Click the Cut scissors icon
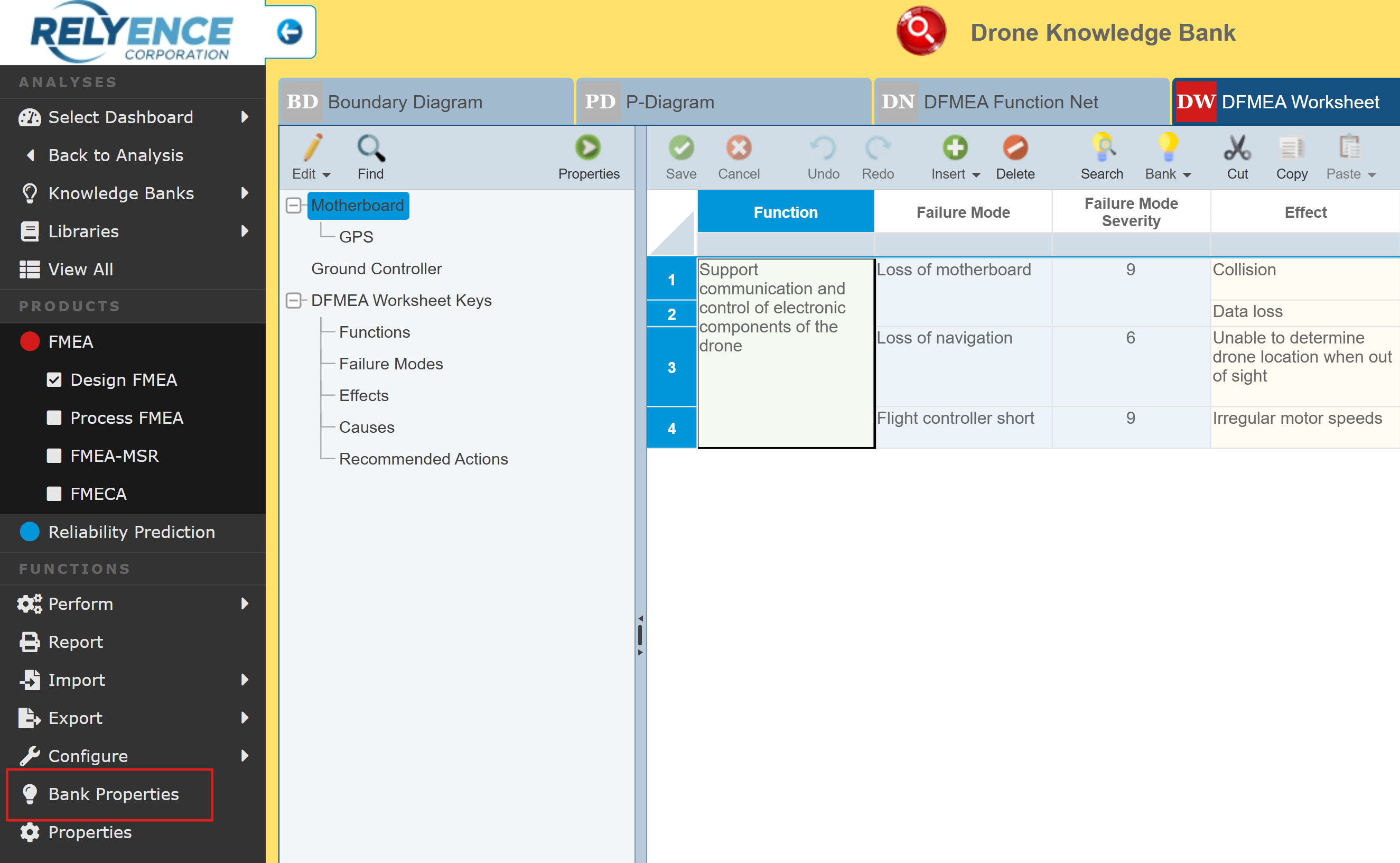 [x=1237, y=149]
